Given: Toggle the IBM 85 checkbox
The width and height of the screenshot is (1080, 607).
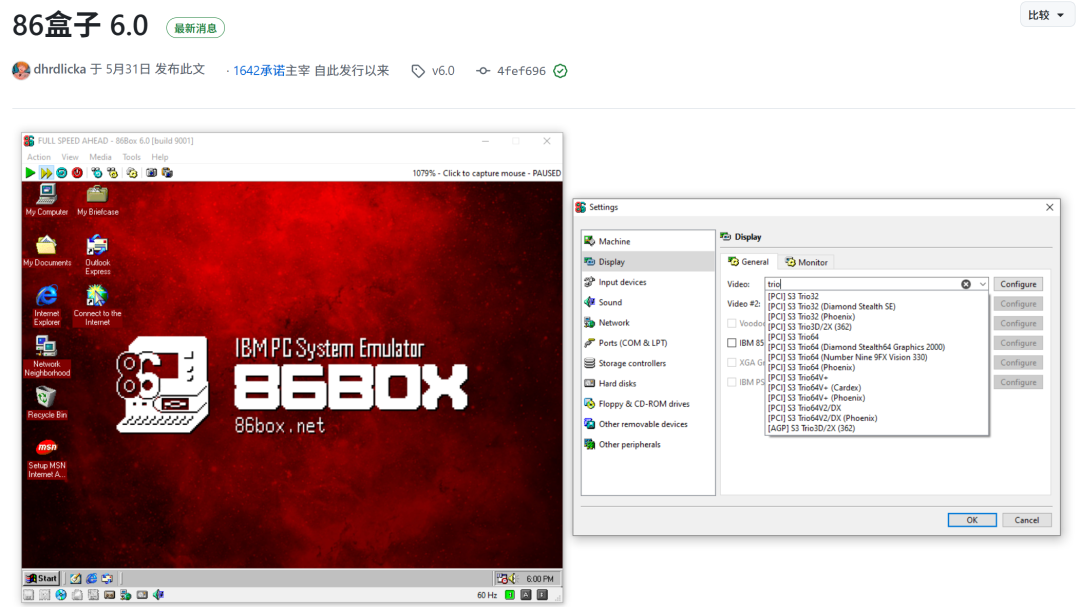Looking at the screenshot, I should [x=731, y=342].
